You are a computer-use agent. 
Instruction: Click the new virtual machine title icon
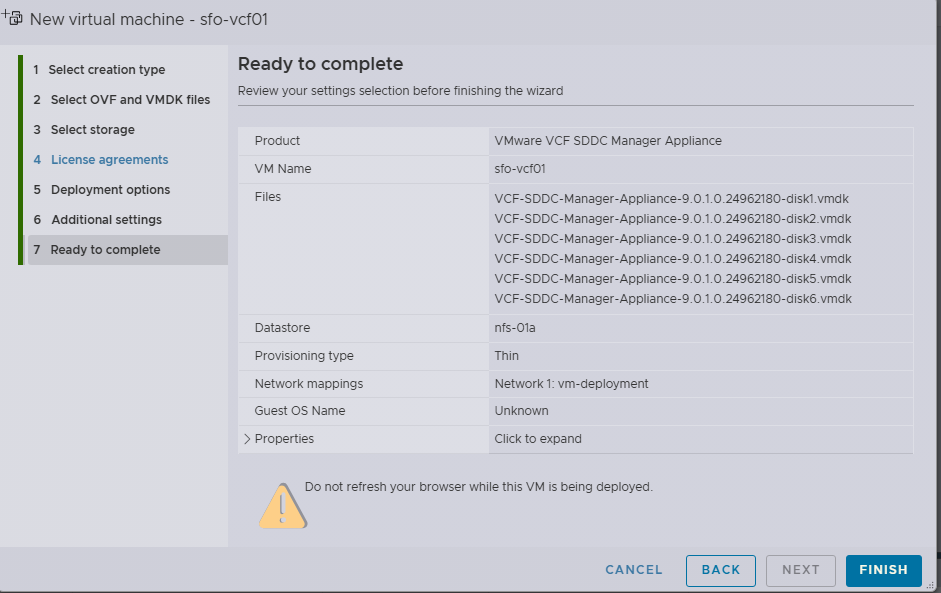13,18
